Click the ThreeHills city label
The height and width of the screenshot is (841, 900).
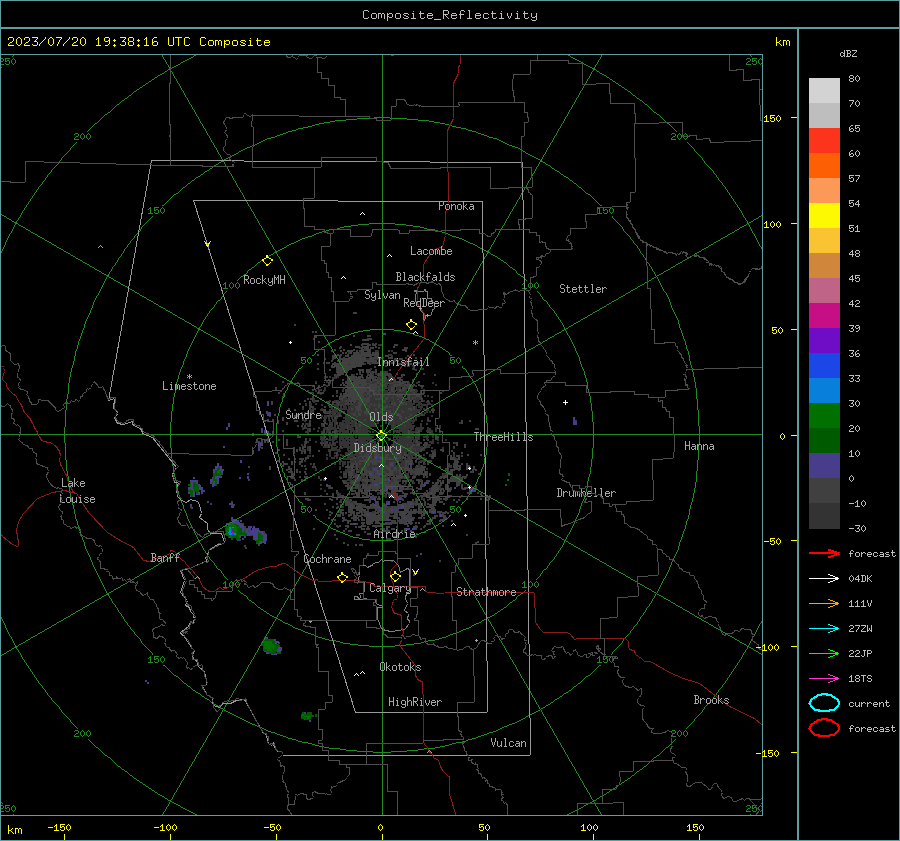coord(503,437)
